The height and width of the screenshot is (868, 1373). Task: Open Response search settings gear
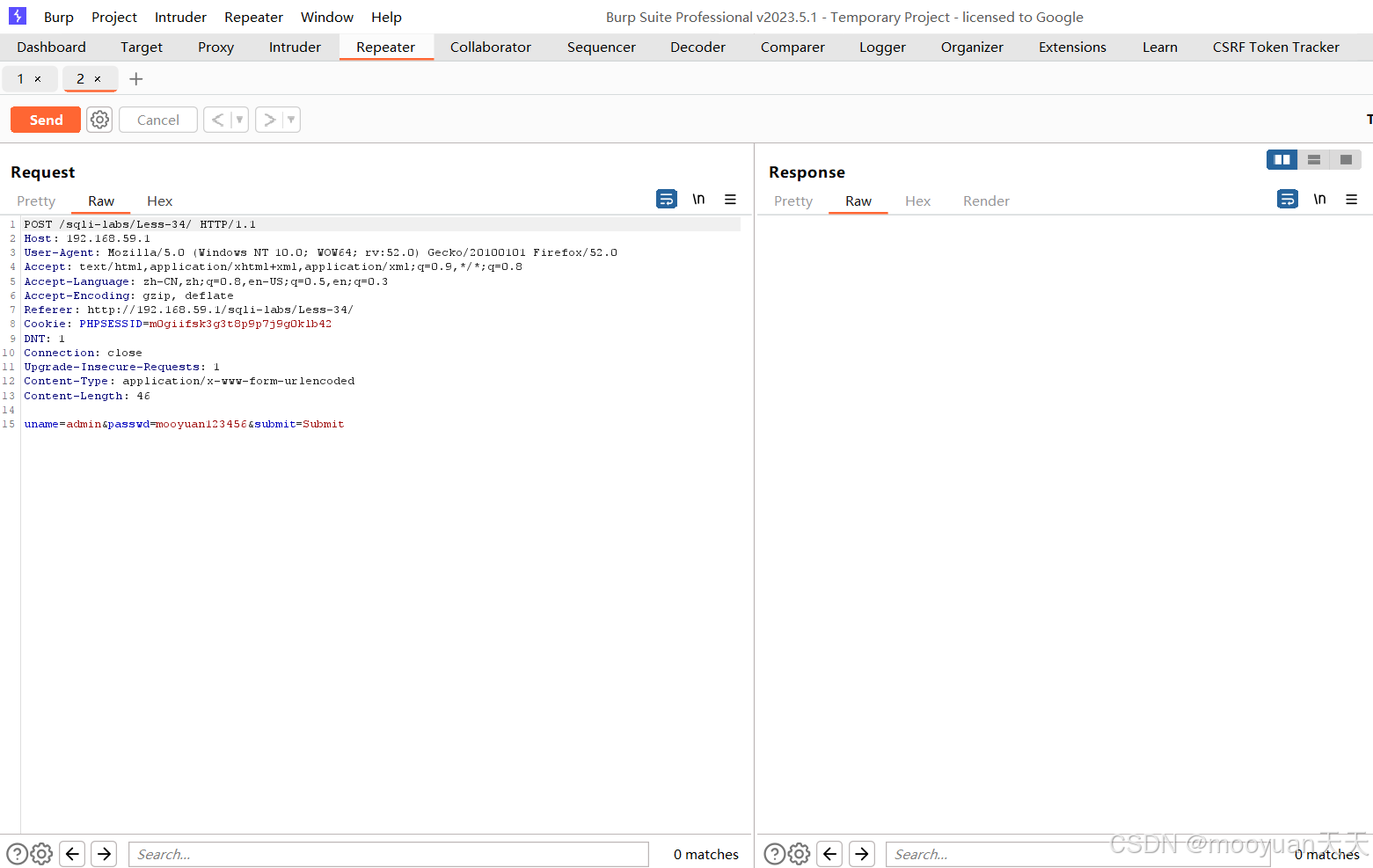pos(799,854)
